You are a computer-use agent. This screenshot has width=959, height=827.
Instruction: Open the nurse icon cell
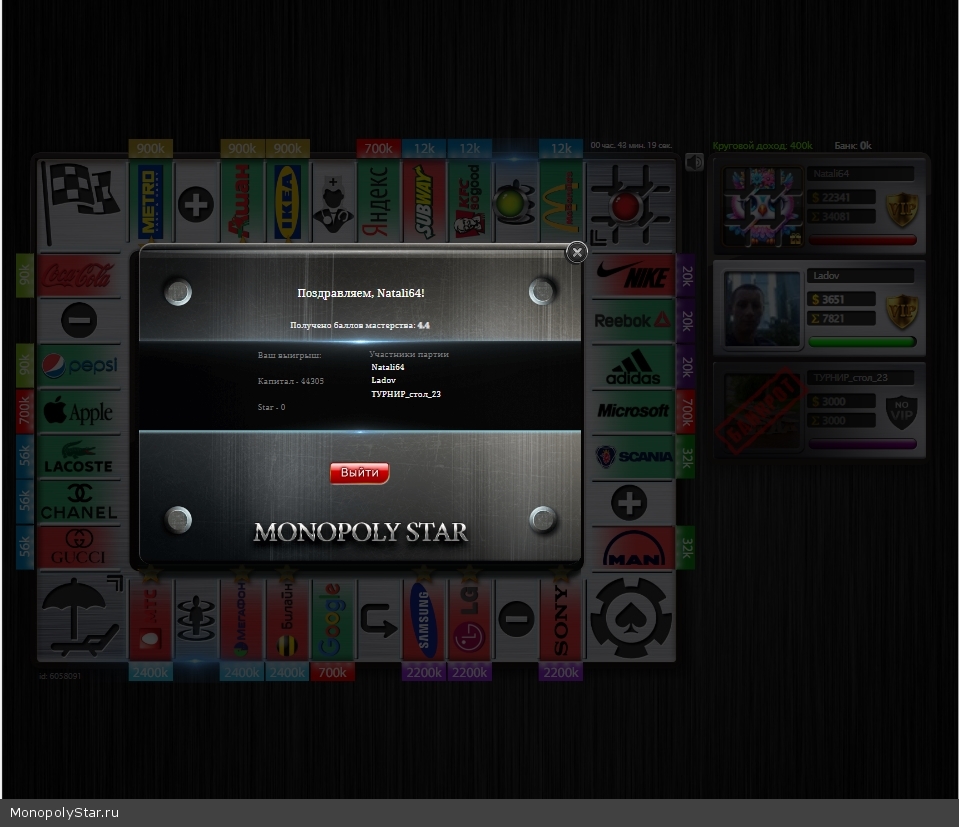click(333, 201)
